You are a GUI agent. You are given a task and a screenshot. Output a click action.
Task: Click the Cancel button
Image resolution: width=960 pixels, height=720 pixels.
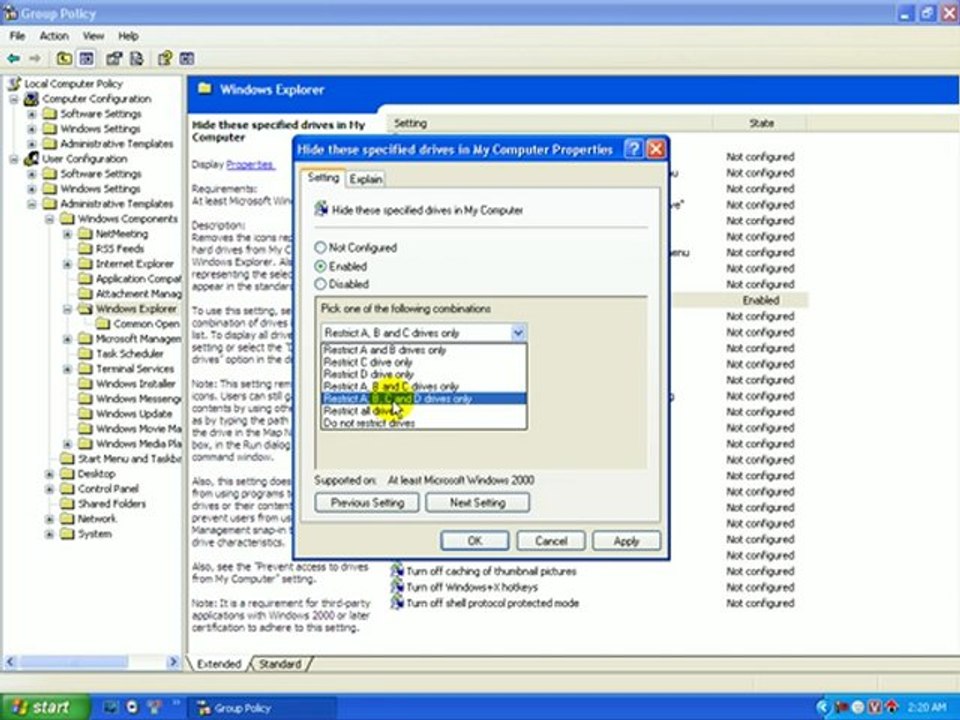click(551, 541)
